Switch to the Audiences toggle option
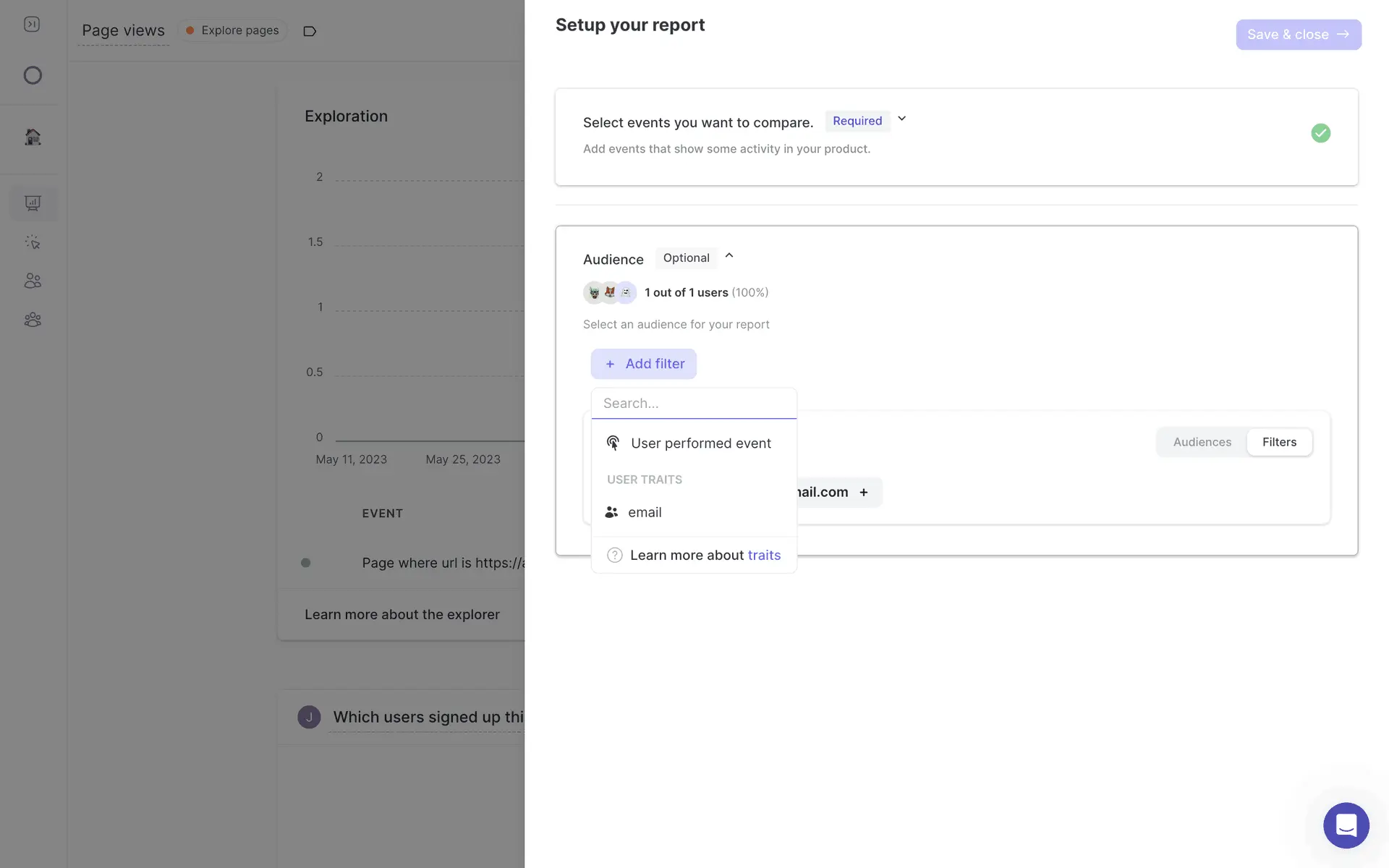Screen dimensions: 1389x868 pyautogui.click(x=1202, y=442)
